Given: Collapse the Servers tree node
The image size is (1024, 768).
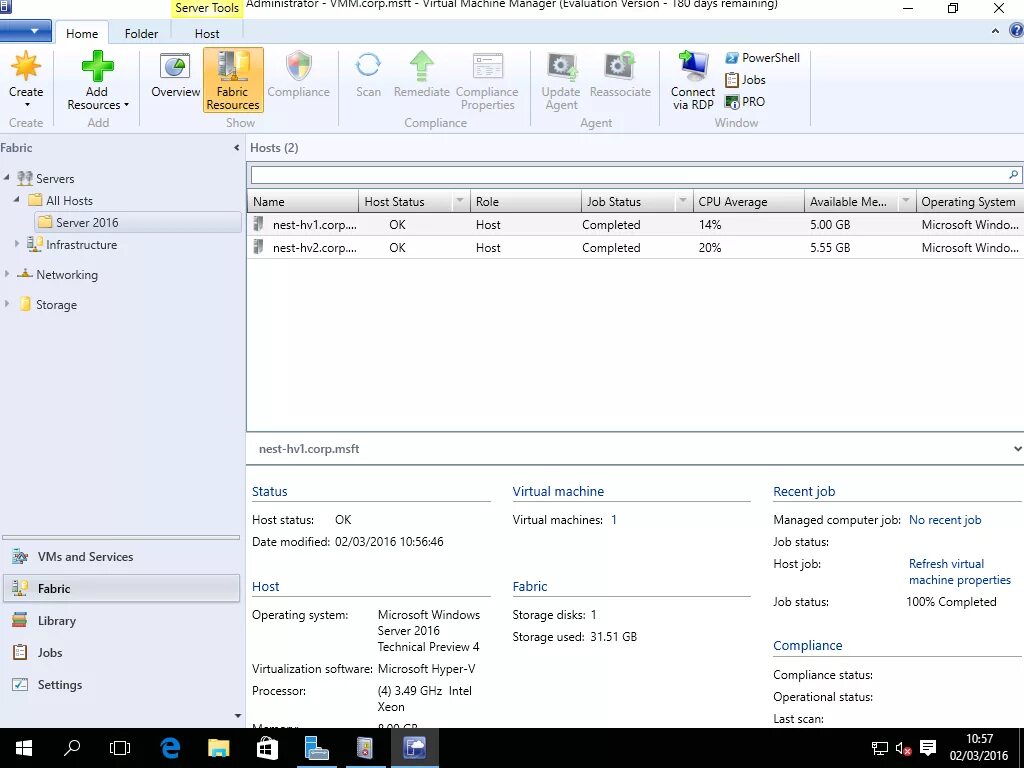Looking at the screenshot, I should (x=7, y=178).
